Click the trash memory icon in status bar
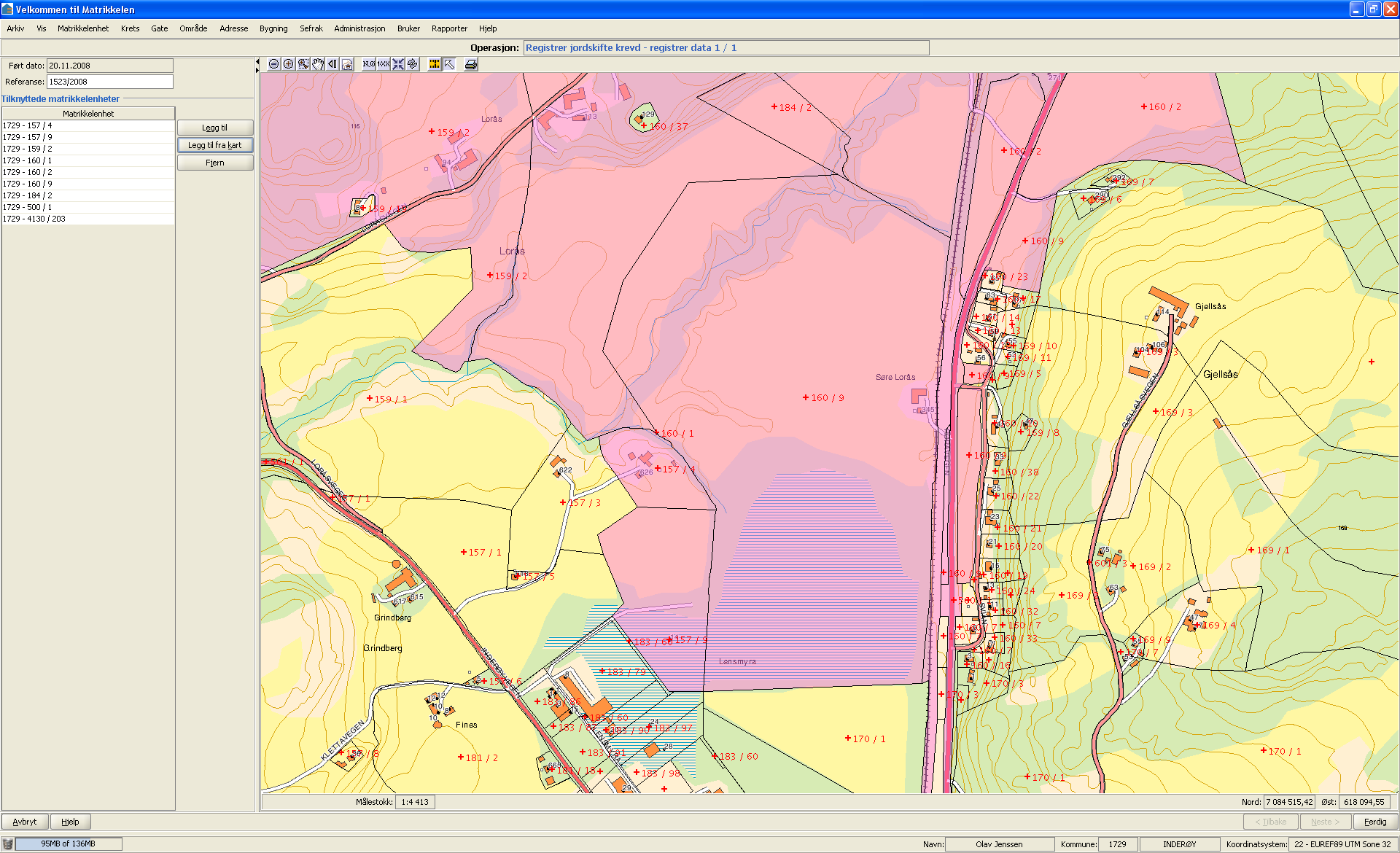This screenshot has height=853, width=1400. 8,844
